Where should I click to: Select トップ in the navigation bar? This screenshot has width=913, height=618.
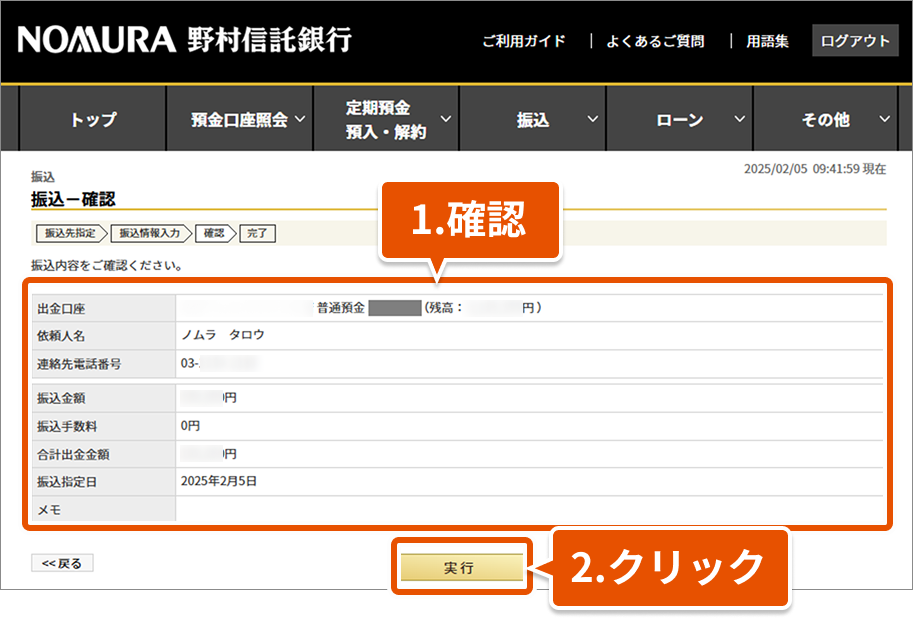tap(93, 119)
